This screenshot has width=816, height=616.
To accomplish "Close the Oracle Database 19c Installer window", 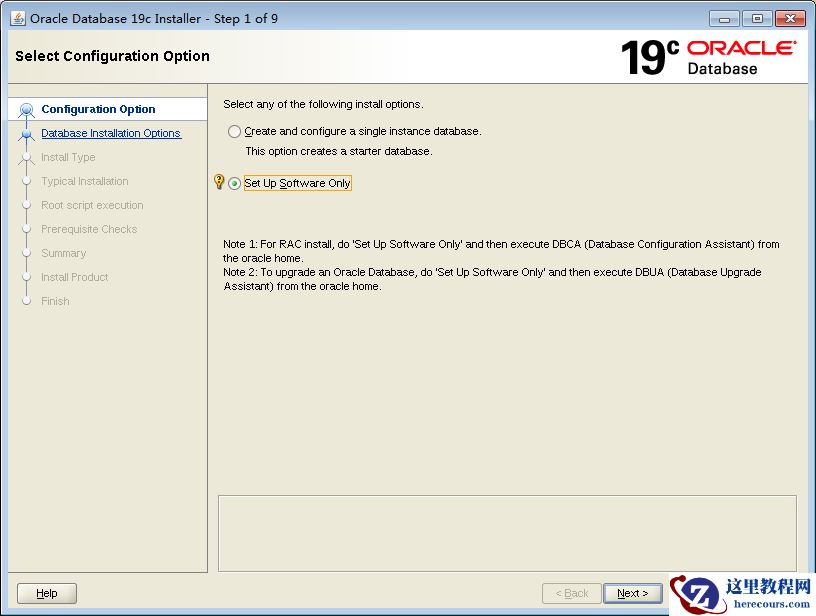I will 790,19.
